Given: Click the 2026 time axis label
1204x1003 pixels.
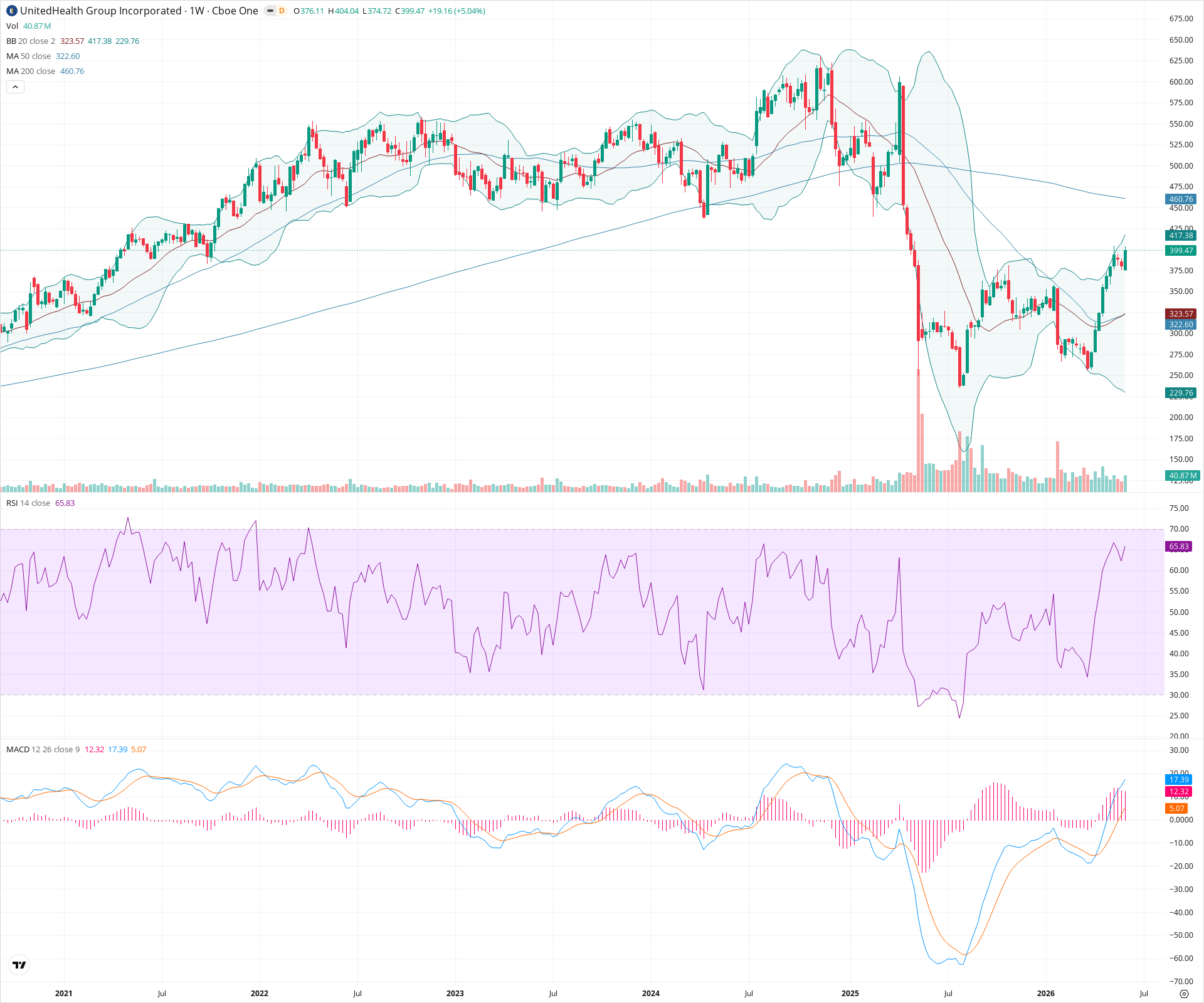Looking at the screenshot, I should (1045, 993).
